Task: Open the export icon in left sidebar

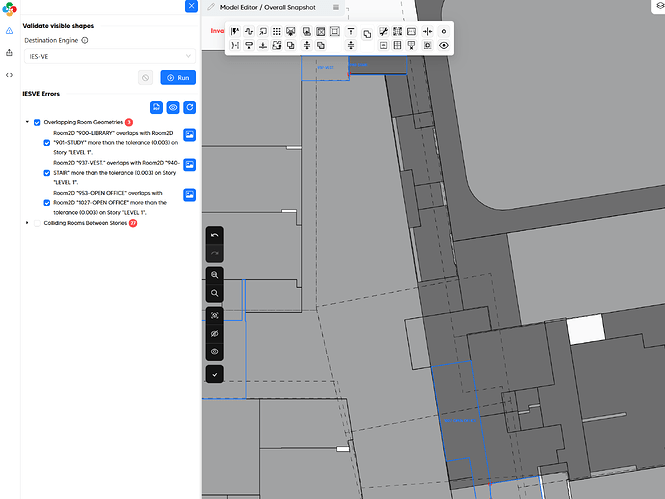Action: pyautogui.click(x=9, y=52)
